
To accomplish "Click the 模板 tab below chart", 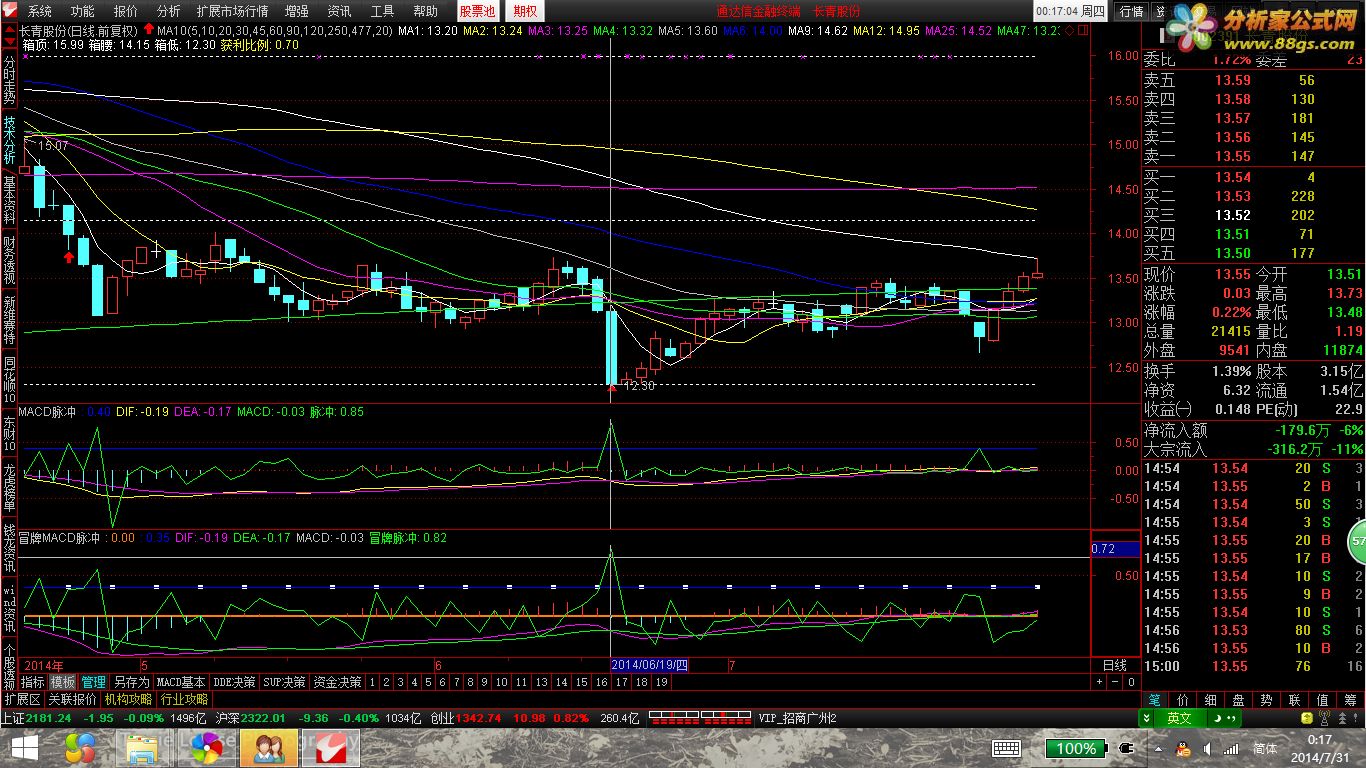I will coord(63,682).
